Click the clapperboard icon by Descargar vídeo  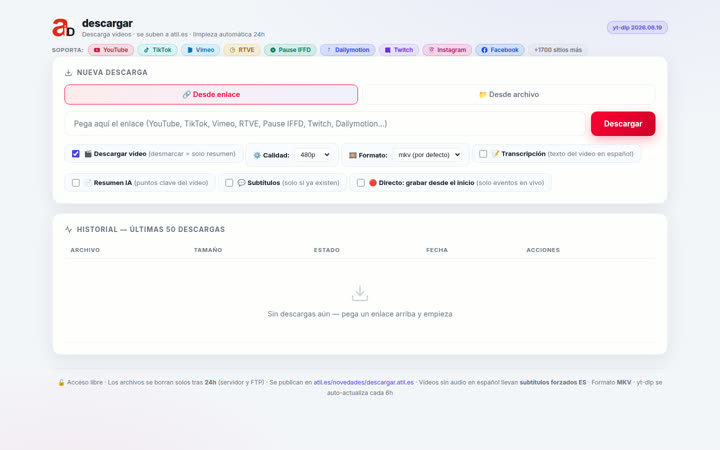88,154
